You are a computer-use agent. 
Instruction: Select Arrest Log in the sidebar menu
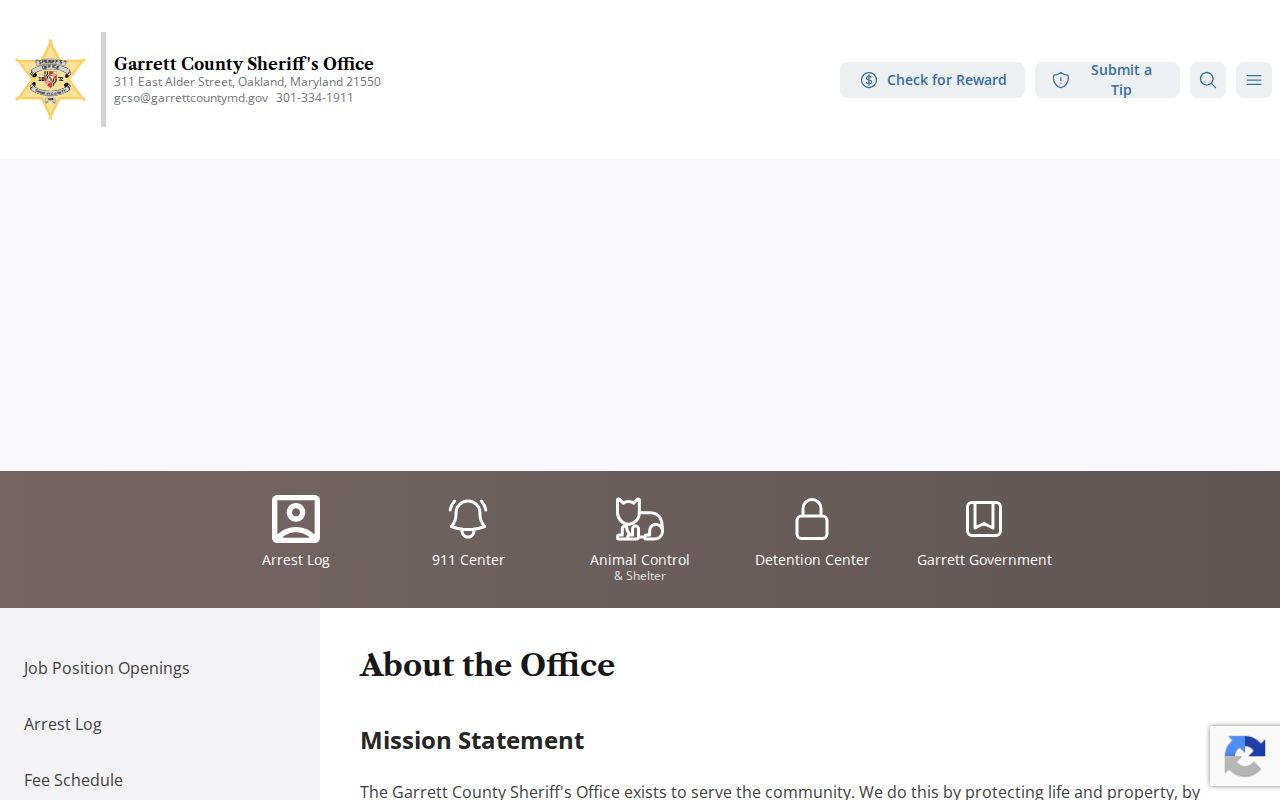coord(63,724)
